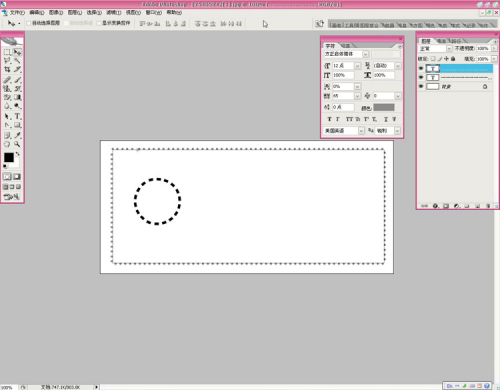Apply all caps style button
500x390 pixels.
(x=349, y=119)
